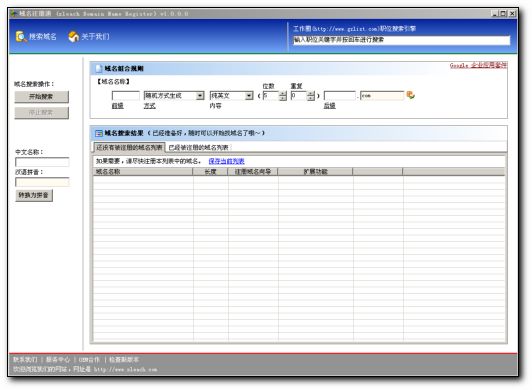Click the 检查新版本 footer link
The height and width of the screenshot is (390, 532).
coord(124,359)
